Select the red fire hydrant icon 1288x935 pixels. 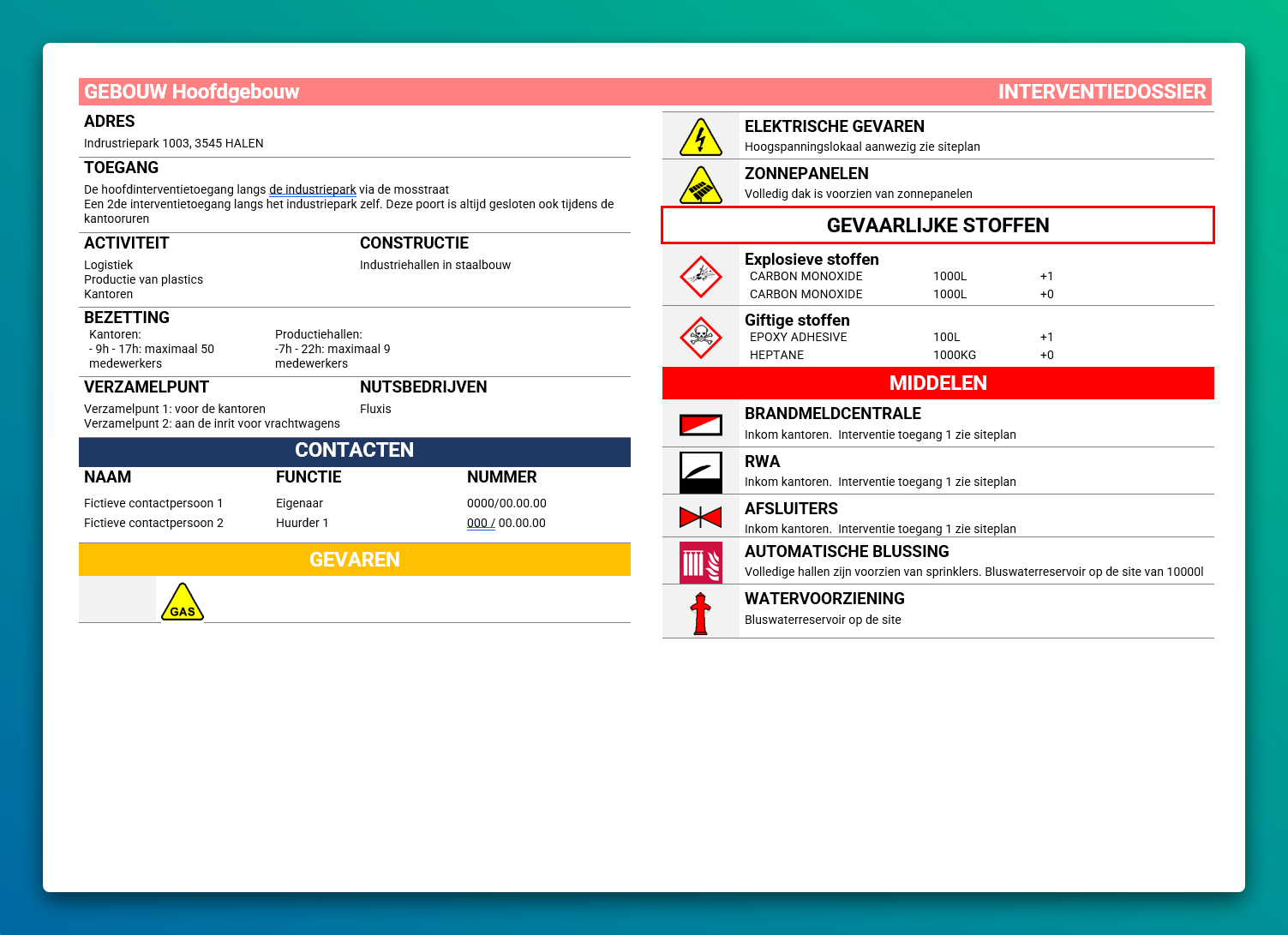(700, 613)
